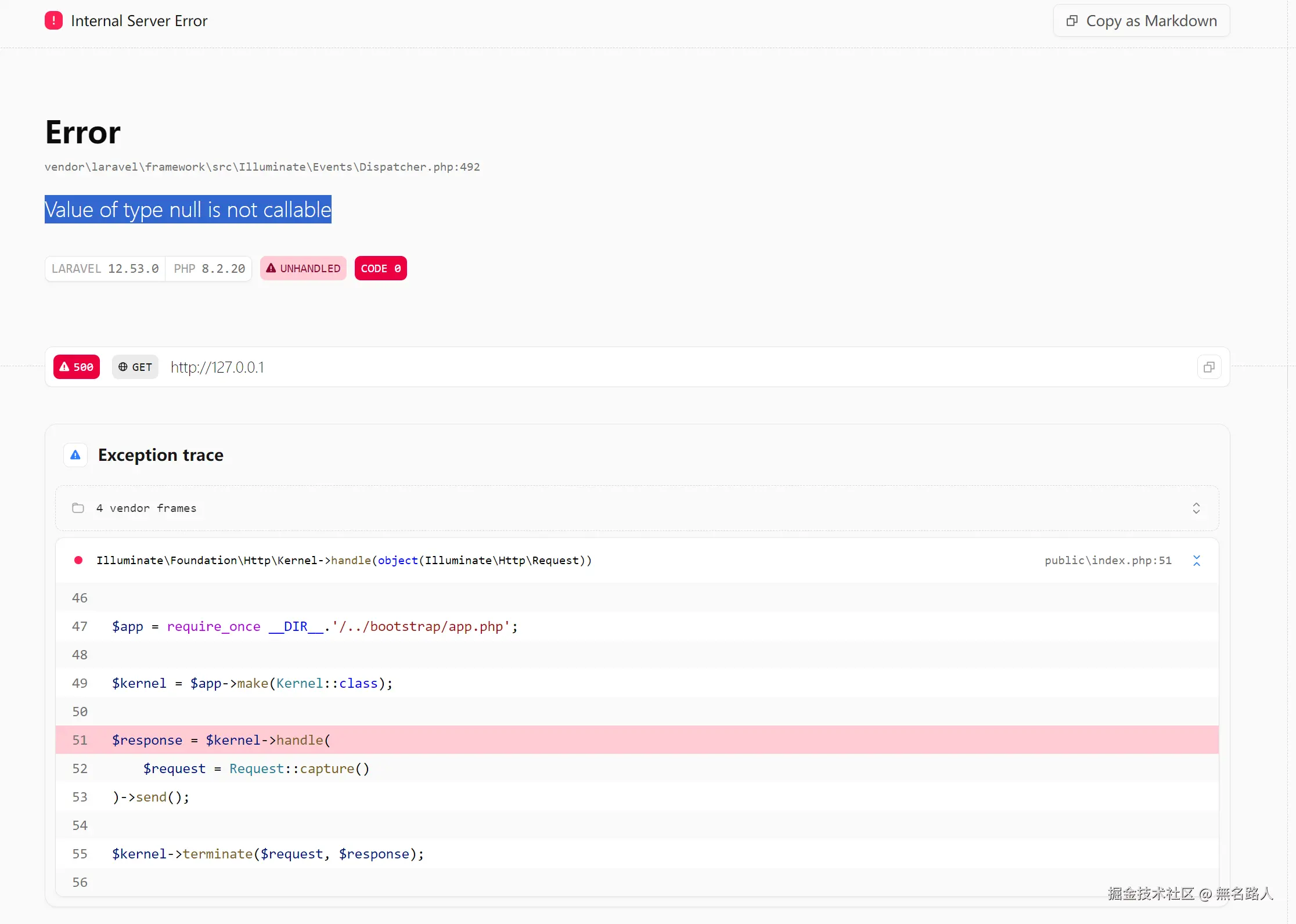Click the http://127.0.0.1 request URL
This screenshot has height=924, width=1296.
coord(217,367)
